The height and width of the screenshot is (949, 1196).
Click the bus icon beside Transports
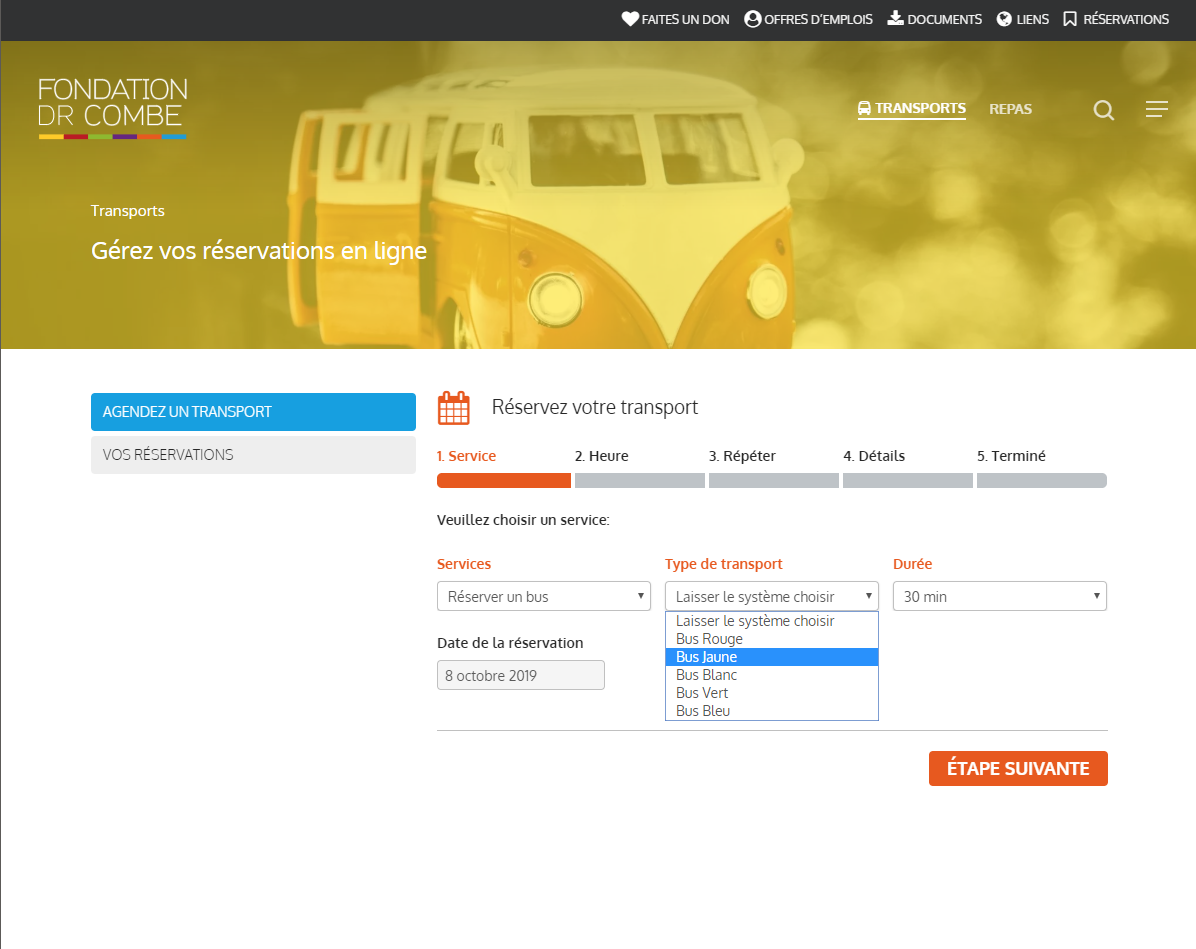(x=864, y=108)
